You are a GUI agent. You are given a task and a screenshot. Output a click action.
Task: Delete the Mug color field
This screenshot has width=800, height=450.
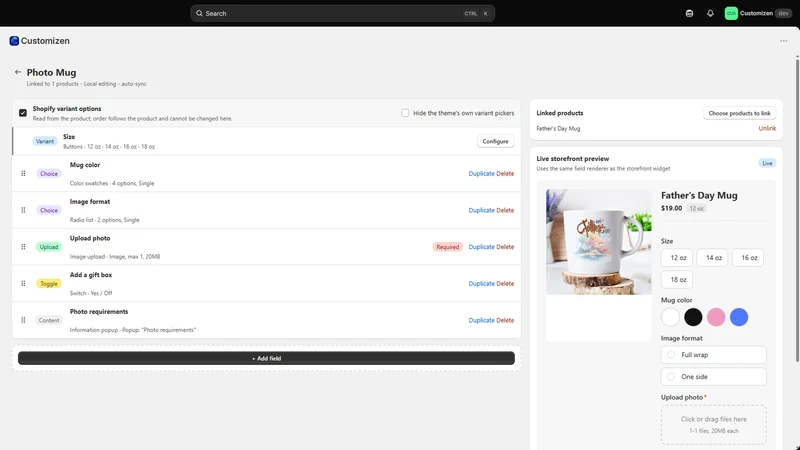tap(505, 173)
